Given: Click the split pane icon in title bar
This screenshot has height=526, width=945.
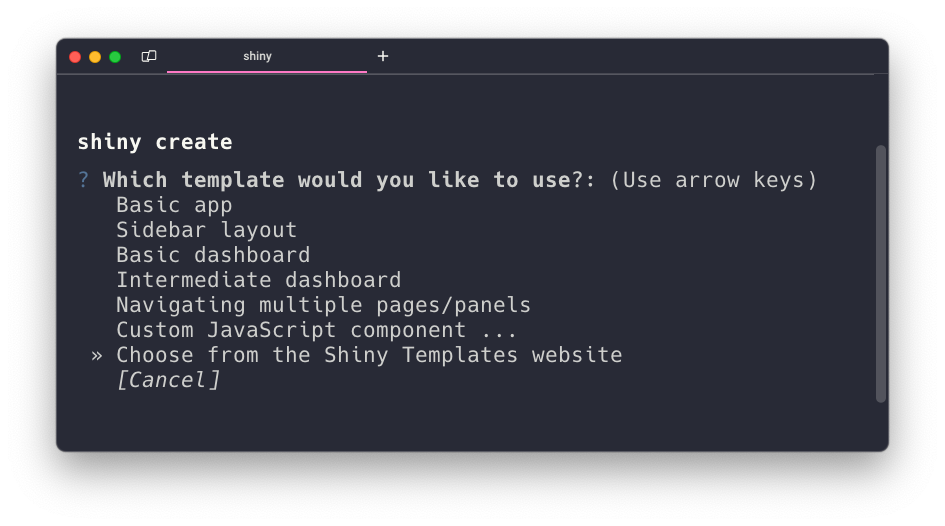Looking at the screenshot, I should (149, 56).
